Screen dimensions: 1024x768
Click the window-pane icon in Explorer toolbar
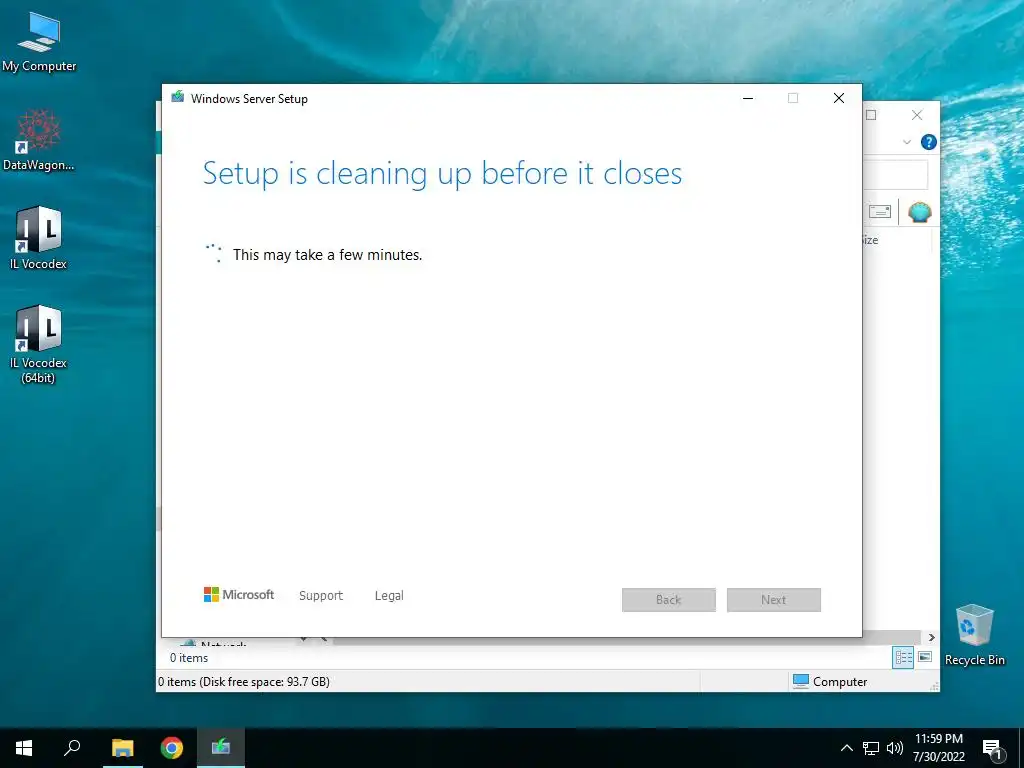[880, 212]
